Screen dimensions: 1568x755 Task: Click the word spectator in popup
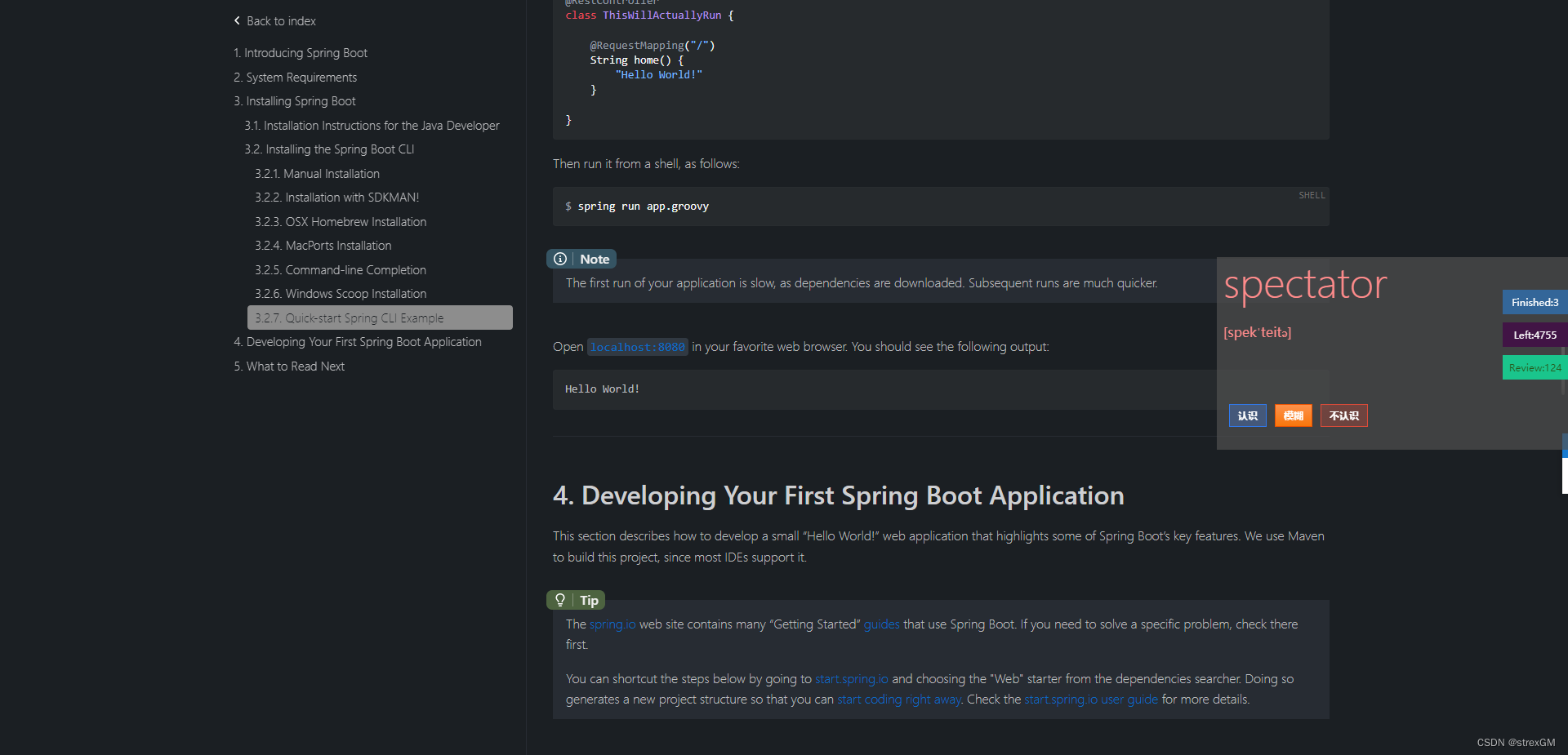tap(1305, 285)
